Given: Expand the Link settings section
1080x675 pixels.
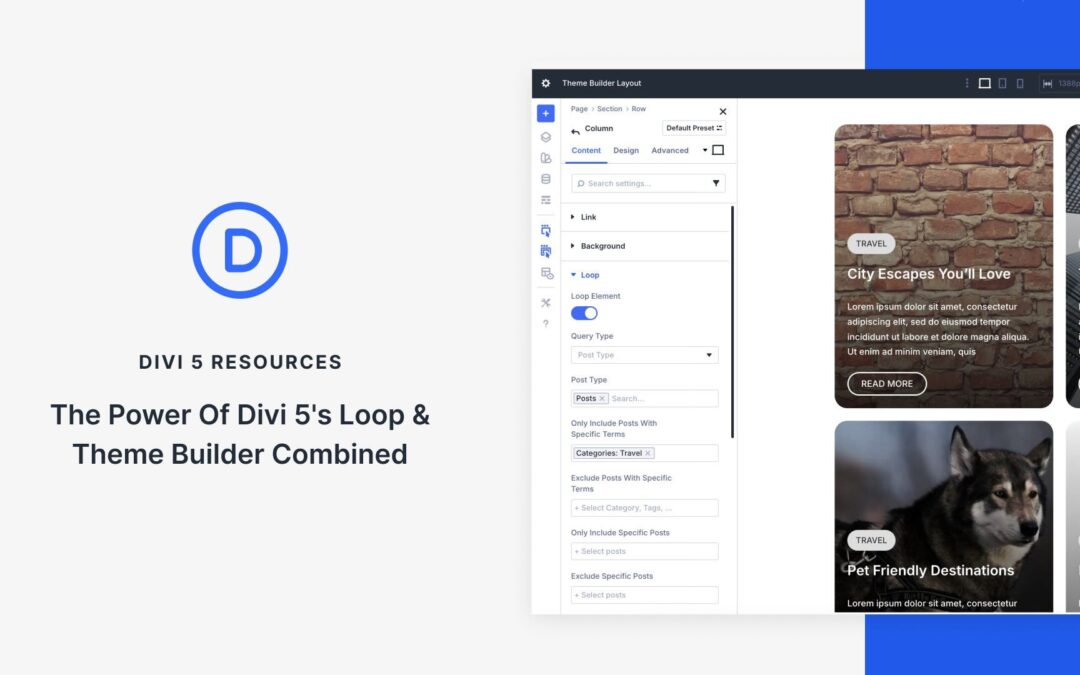Looking at the screenshot, I should click(x=586, y=217).
